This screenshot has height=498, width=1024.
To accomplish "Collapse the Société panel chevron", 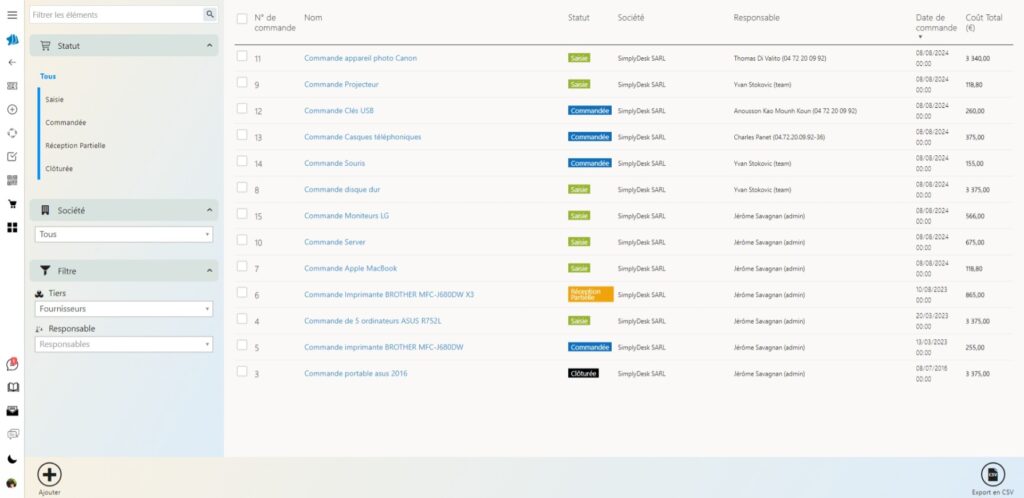I will coord(209,210).
